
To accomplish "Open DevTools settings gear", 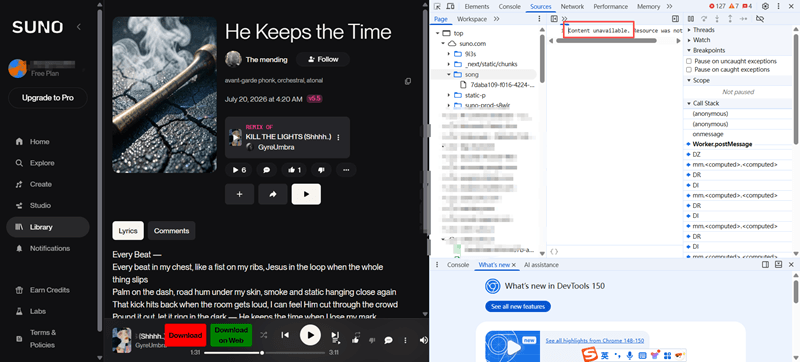I will coord(765,7).
